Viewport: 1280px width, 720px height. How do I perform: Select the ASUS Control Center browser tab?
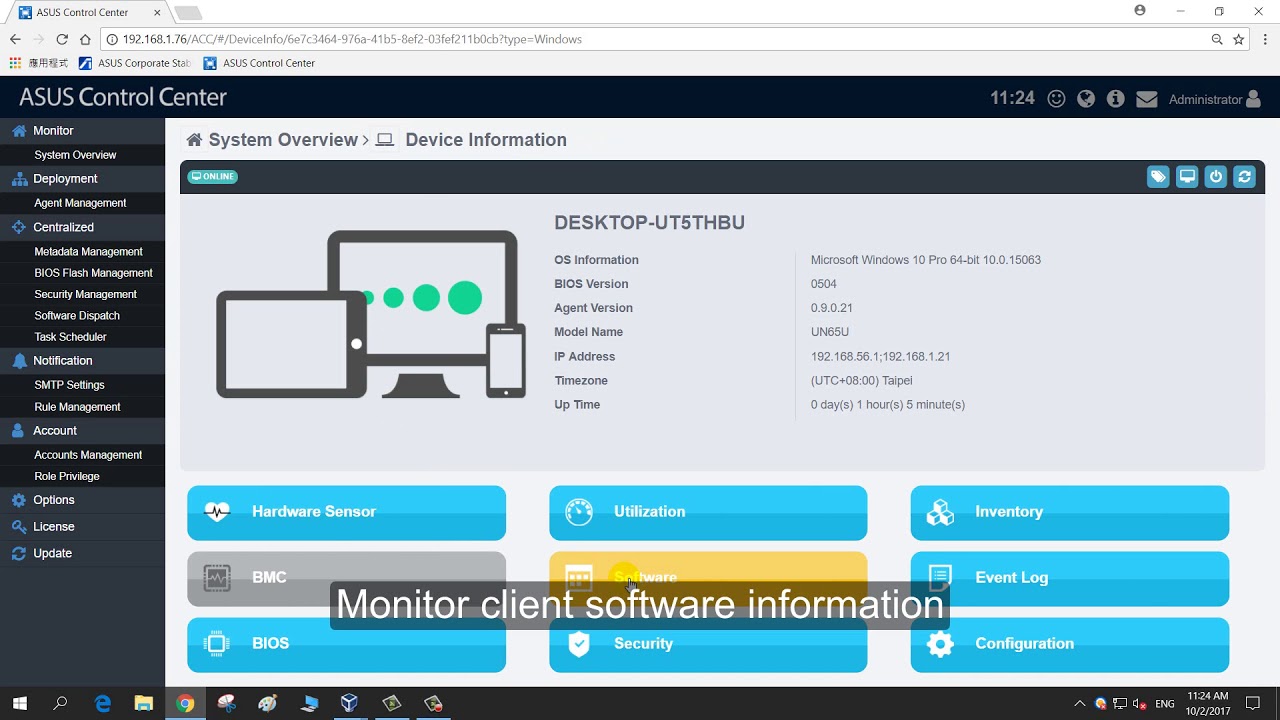tap(88, 12)
